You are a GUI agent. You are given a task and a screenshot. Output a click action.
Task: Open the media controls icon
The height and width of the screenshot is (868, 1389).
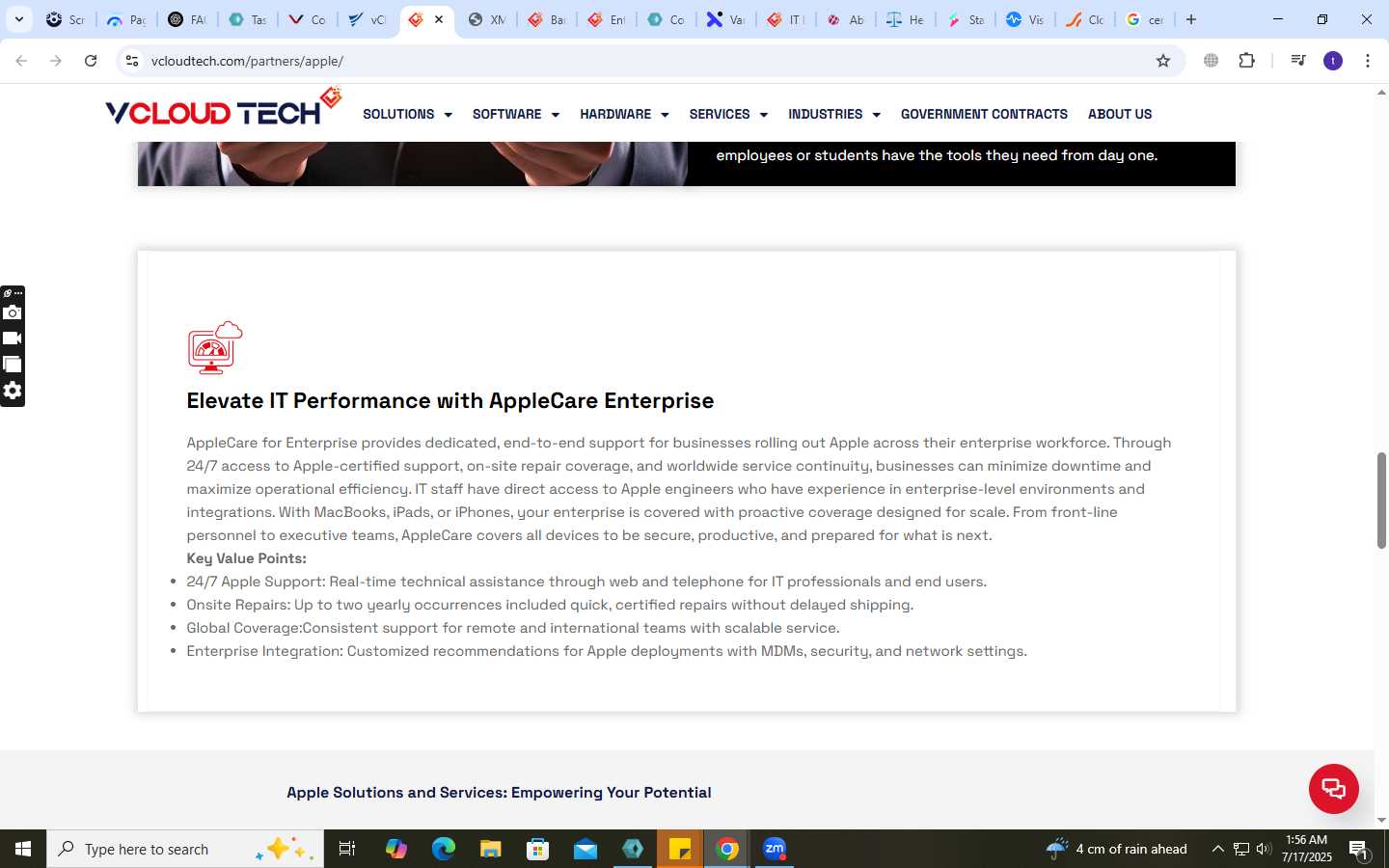pos(1298,61)
